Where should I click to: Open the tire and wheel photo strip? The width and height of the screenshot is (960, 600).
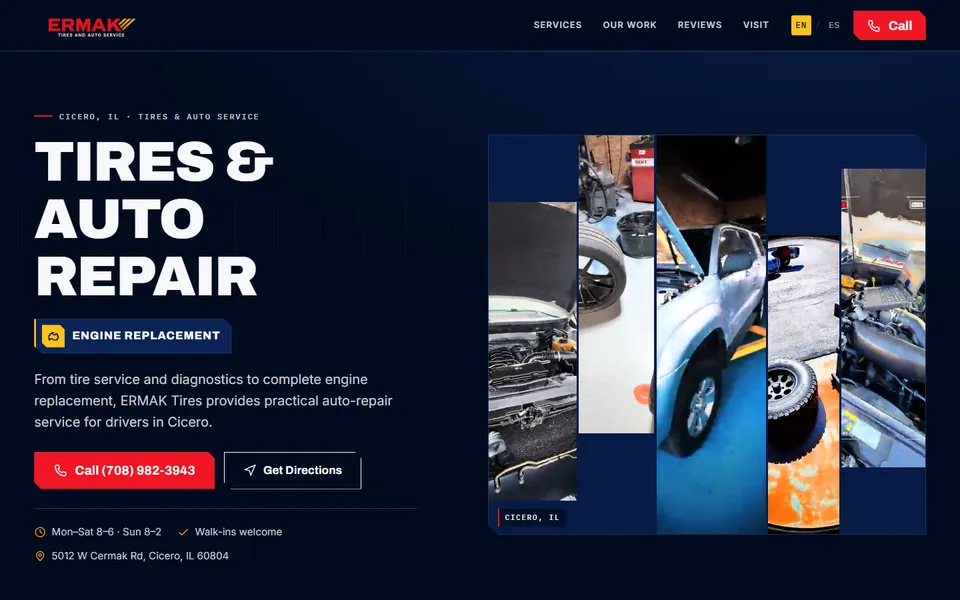click(617, 284)
